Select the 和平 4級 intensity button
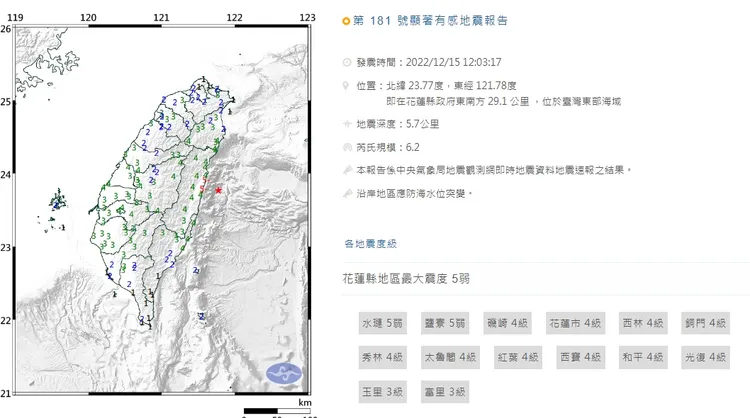Viewport: 750px width, 418px height. [x=643, y=357]
